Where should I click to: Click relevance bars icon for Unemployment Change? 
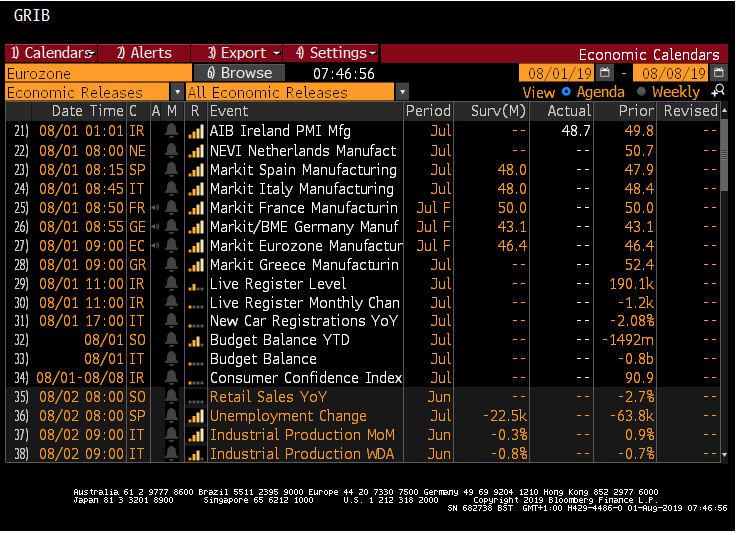196,416
